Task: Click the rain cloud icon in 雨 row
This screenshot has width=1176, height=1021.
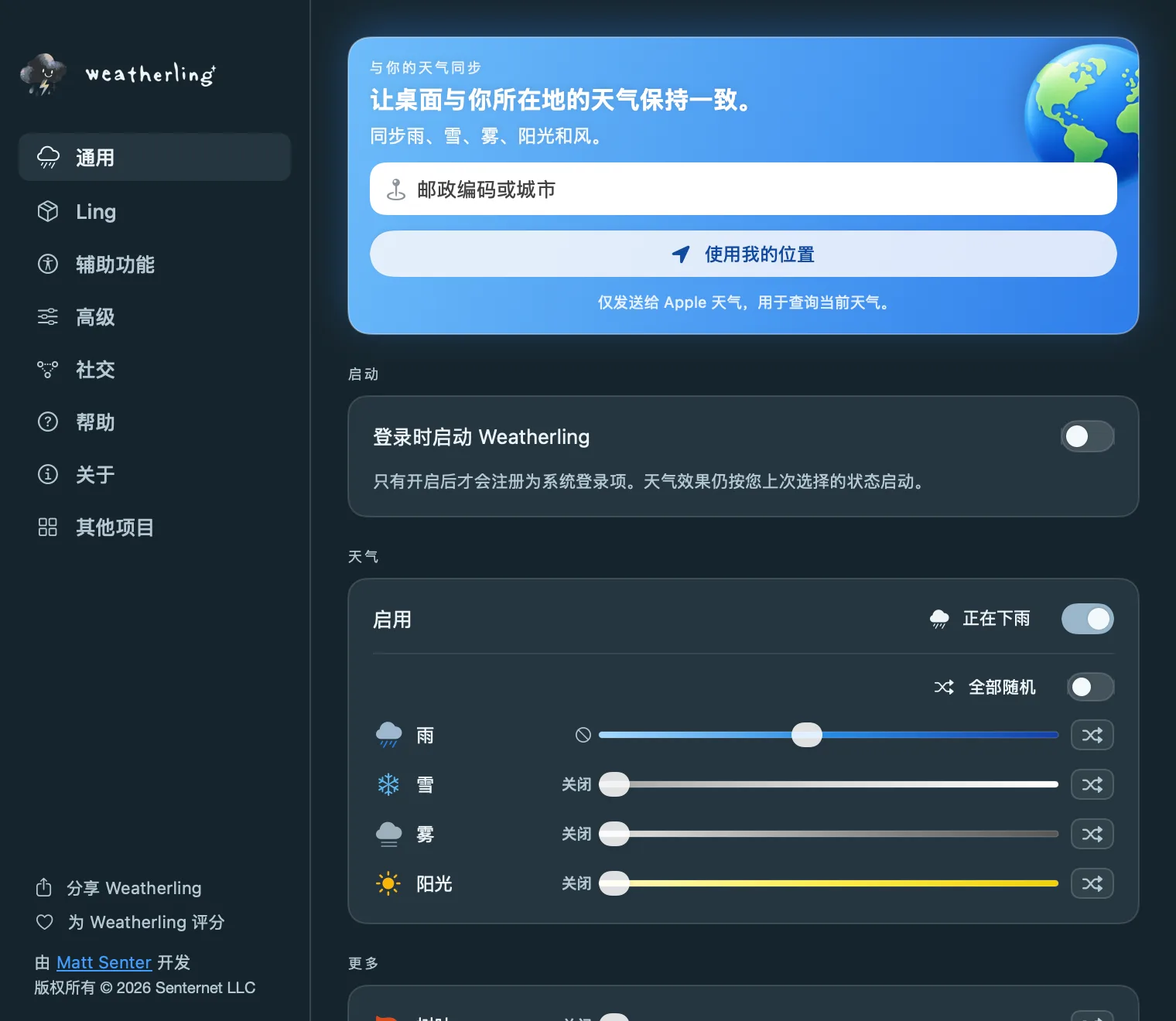Action: click(388, 735)
